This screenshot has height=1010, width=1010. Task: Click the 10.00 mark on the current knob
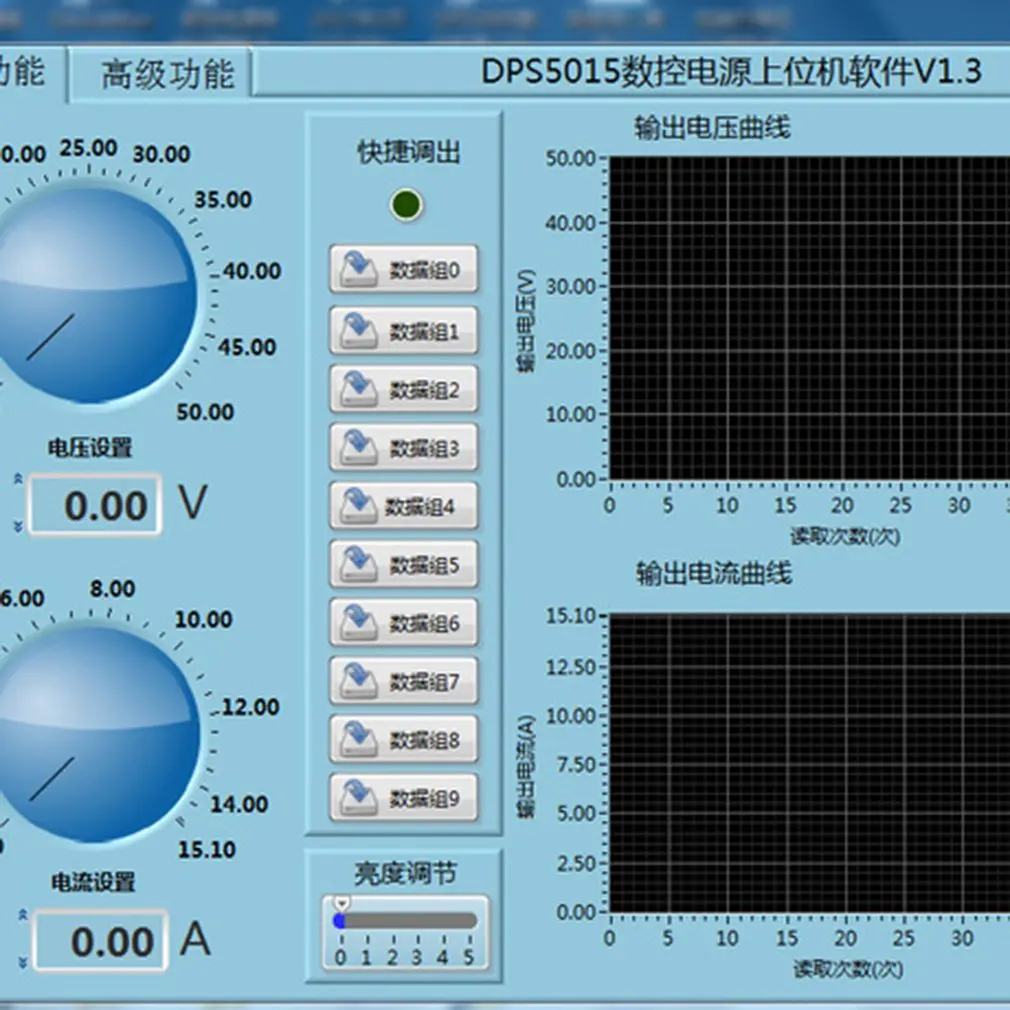click(204, 620)
